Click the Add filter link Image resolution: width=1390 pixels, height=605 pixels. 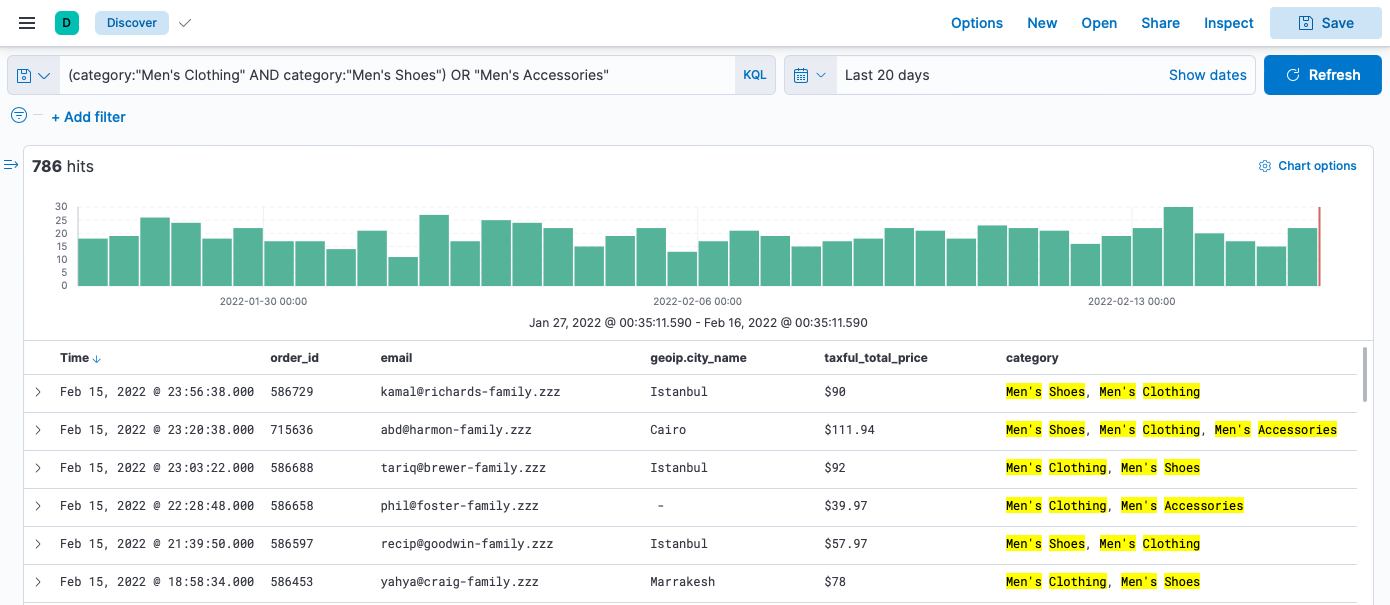click(88, 117)
